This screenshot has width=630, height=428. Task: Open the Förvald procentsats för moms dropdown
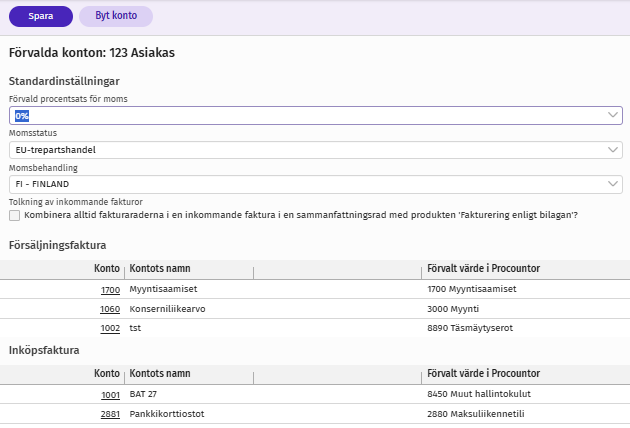click(x=316, y=116)
